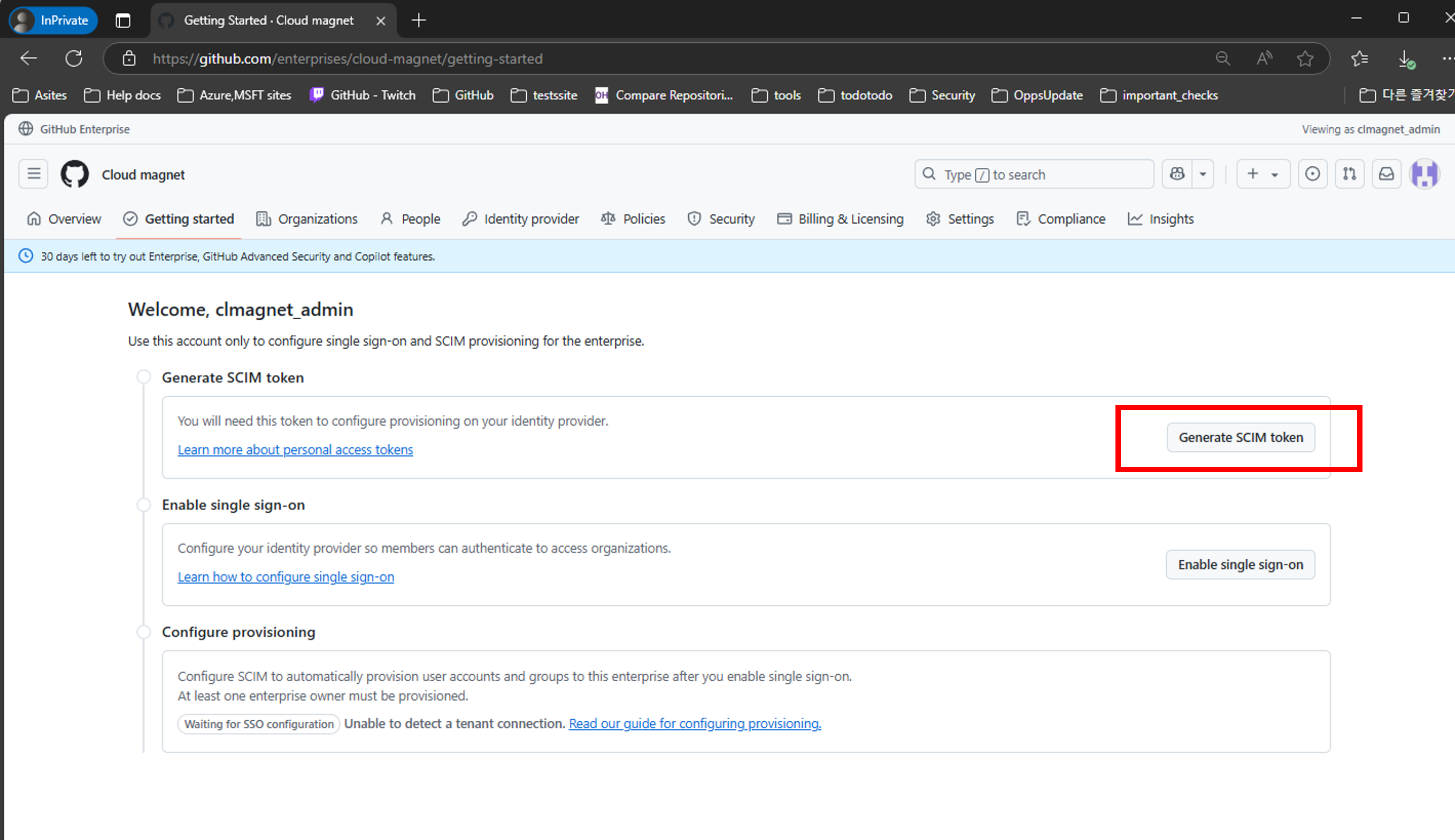Click the Configure provisioning section heading

[238, 631]
